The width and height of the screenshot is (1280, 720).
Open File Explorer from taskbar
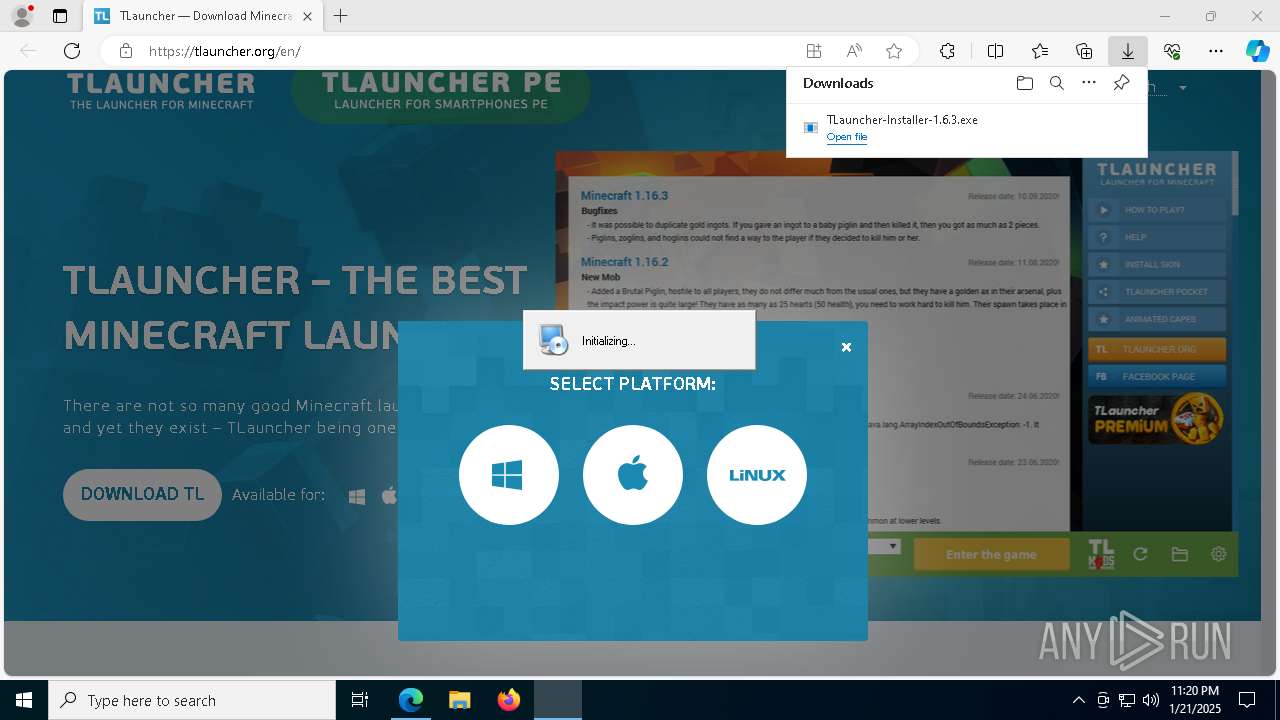pos(460,700)
